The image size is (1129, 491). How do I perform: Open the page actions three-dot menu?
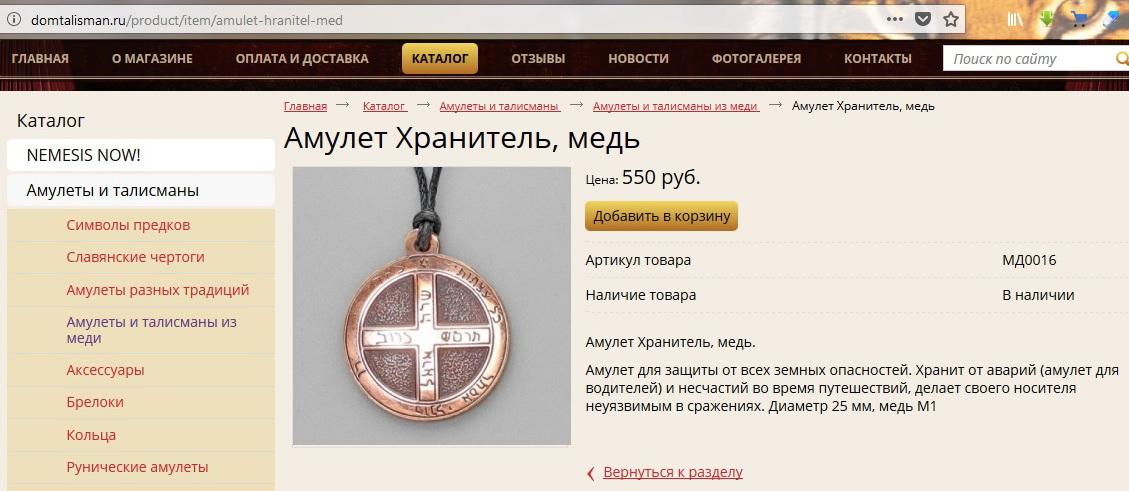tap(894, 19)
